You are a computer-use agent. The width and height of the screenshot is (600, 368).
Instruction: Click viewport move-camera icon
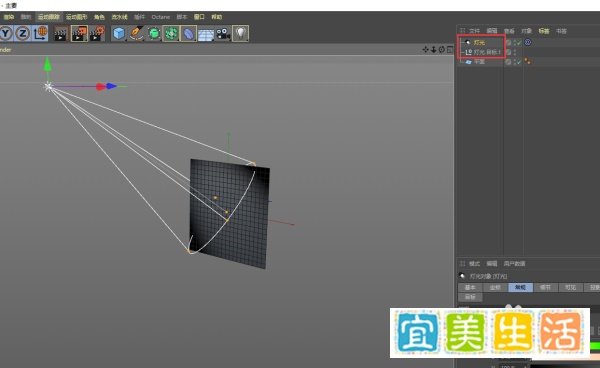coord(426,49)
